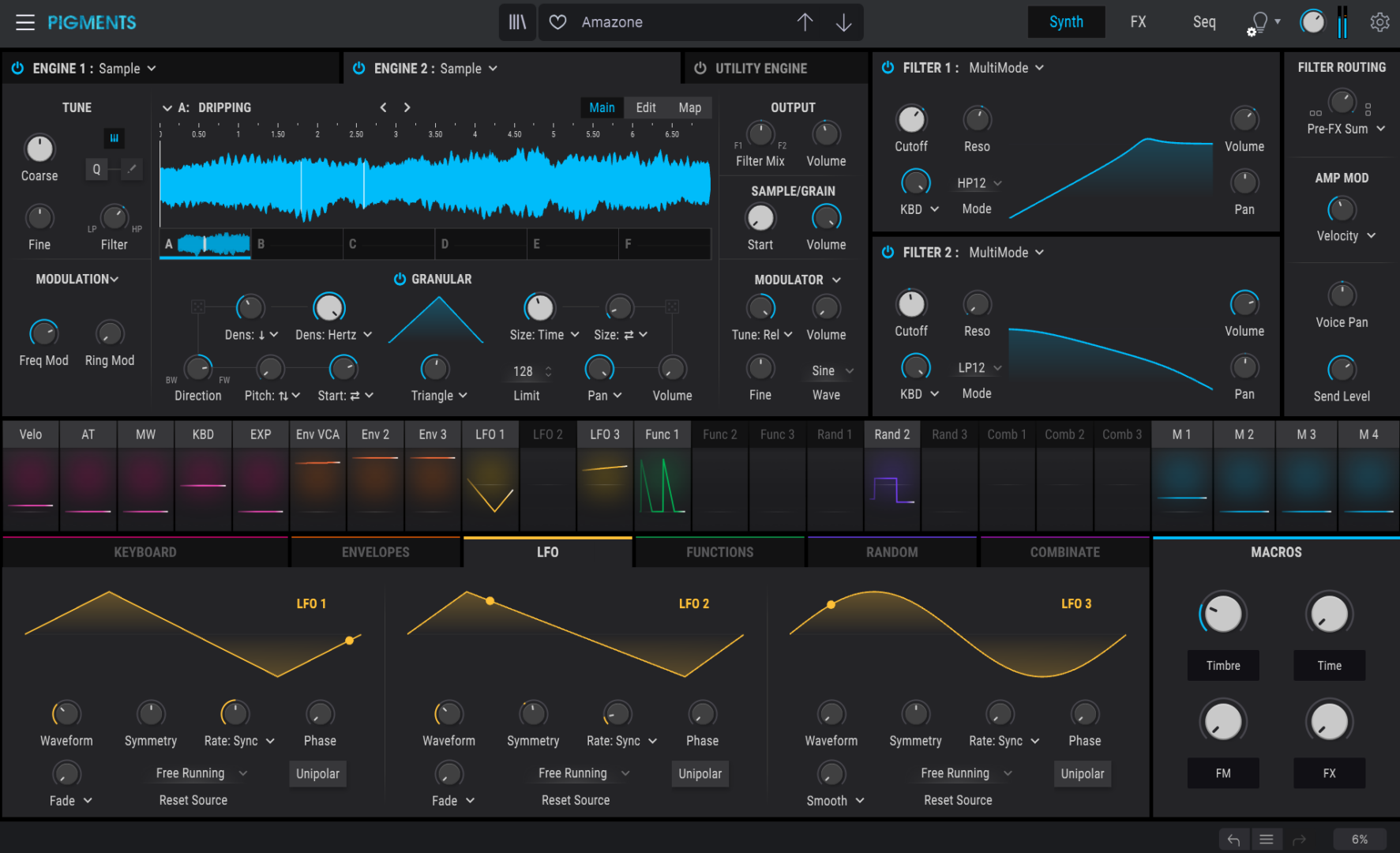Open the hamburger main menu
Screen dimensions: 1400x853
point(25,22)
